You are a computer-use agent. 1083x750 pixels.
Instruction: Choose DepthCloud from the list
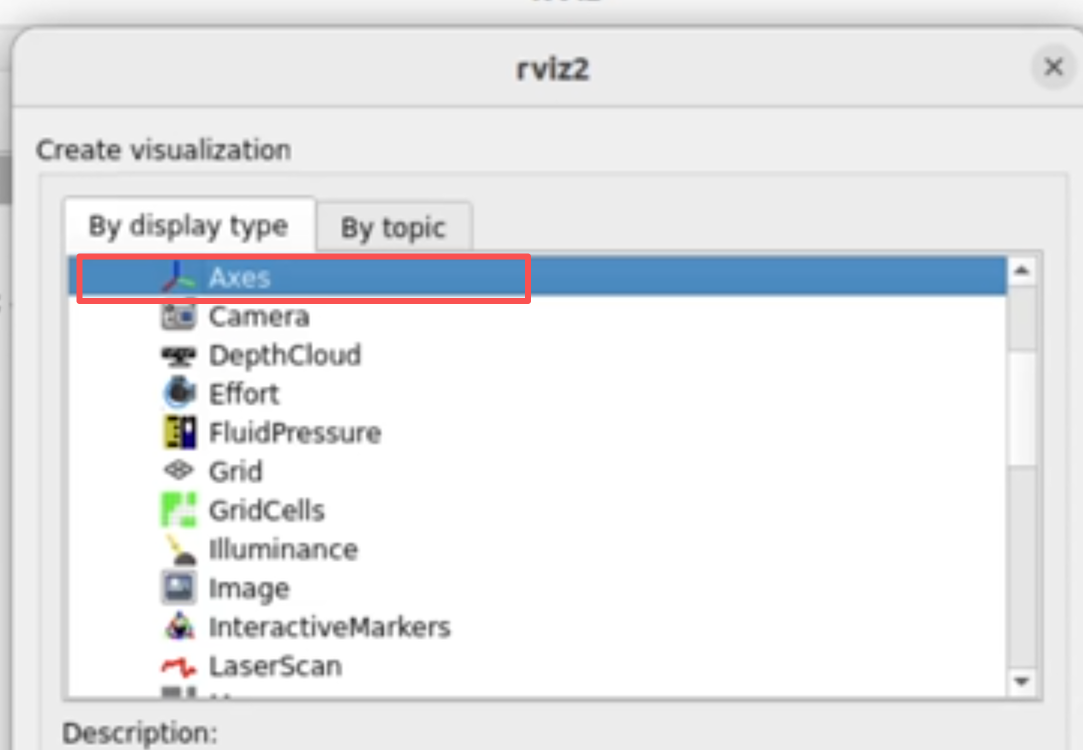[537, 355]
